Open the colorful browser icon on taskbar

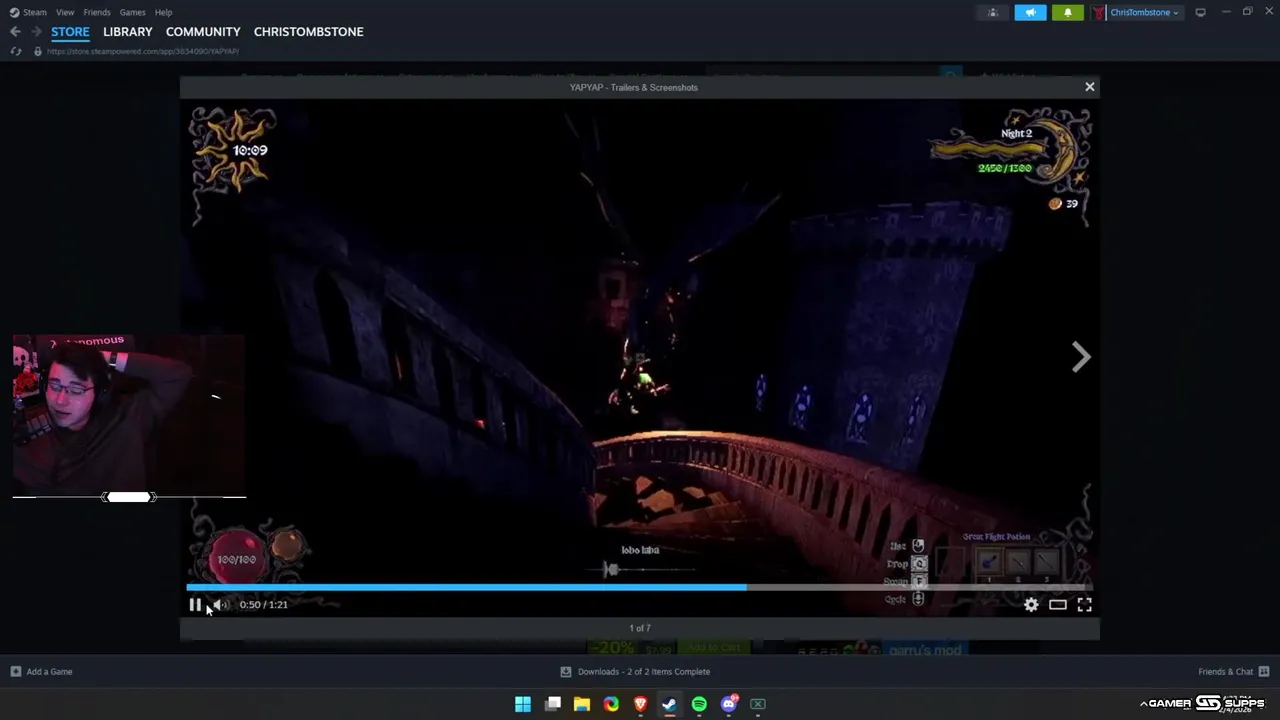point(611,704)
